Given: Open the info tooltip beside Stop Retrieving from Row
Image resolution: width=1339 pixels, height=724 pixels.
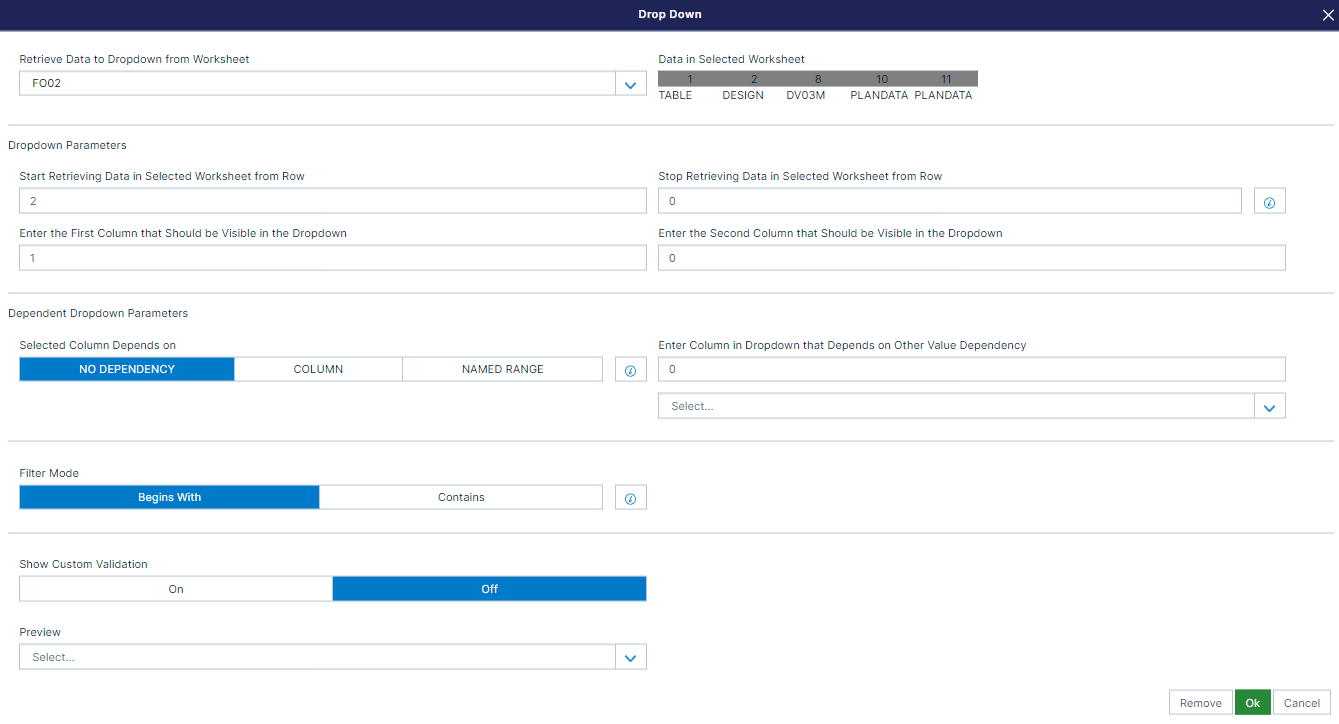Looking at the screenshot, I should (x=1269, y=200).
